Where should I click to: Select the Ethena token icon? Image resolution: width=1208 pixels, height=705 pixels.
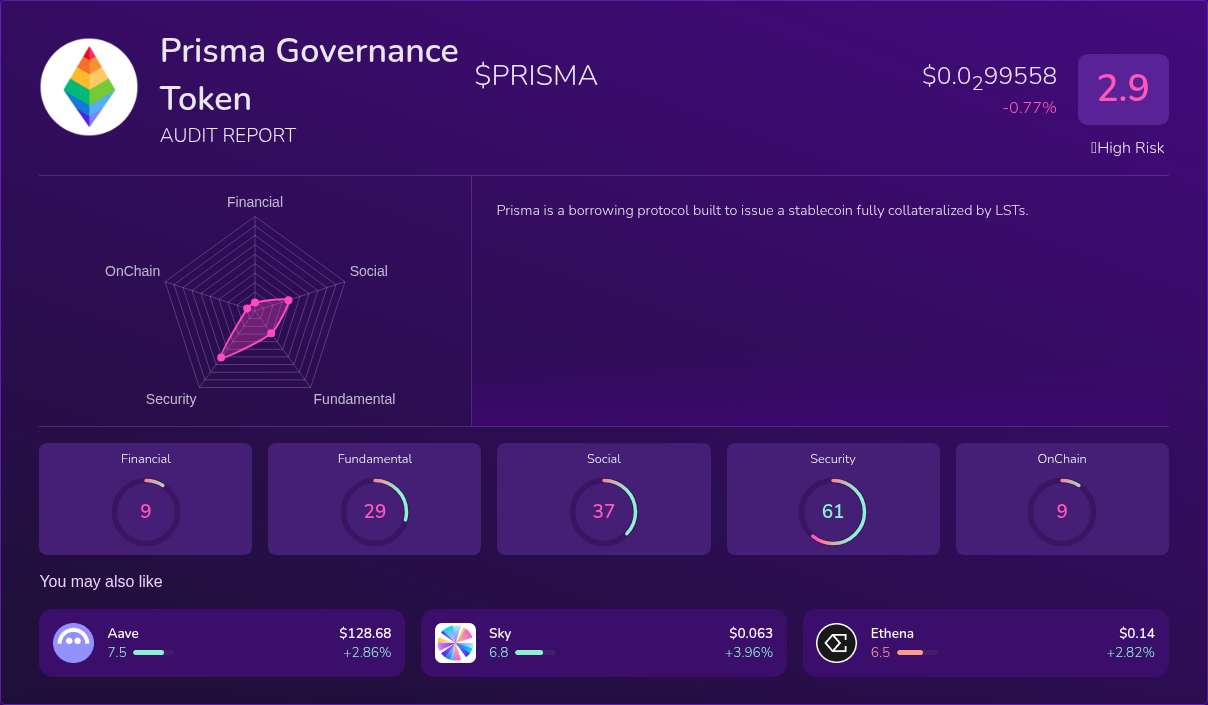coord(837,643)
